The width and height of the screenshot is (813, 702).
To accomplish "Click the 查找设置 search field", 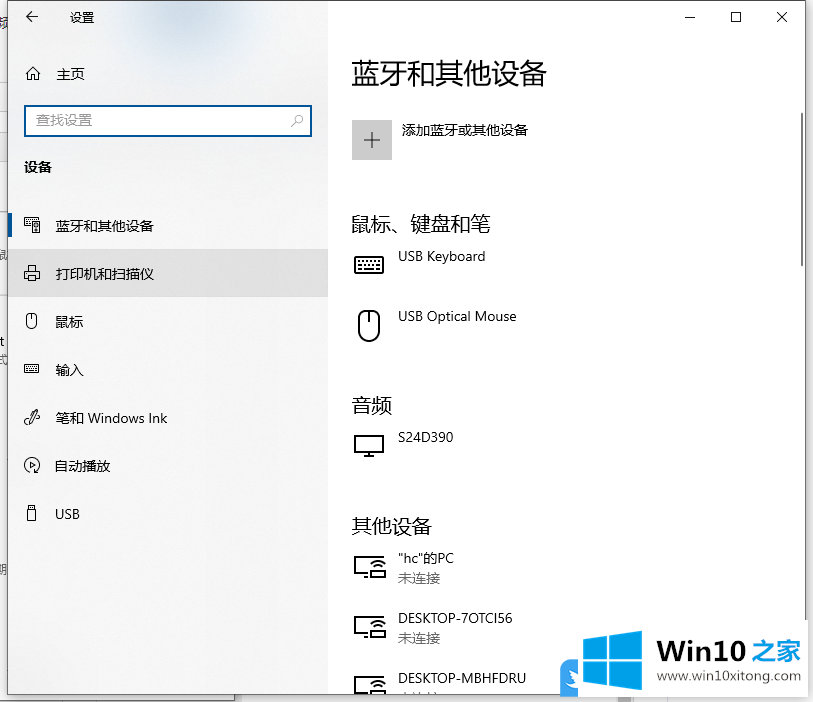I will (x=167, y=121).
